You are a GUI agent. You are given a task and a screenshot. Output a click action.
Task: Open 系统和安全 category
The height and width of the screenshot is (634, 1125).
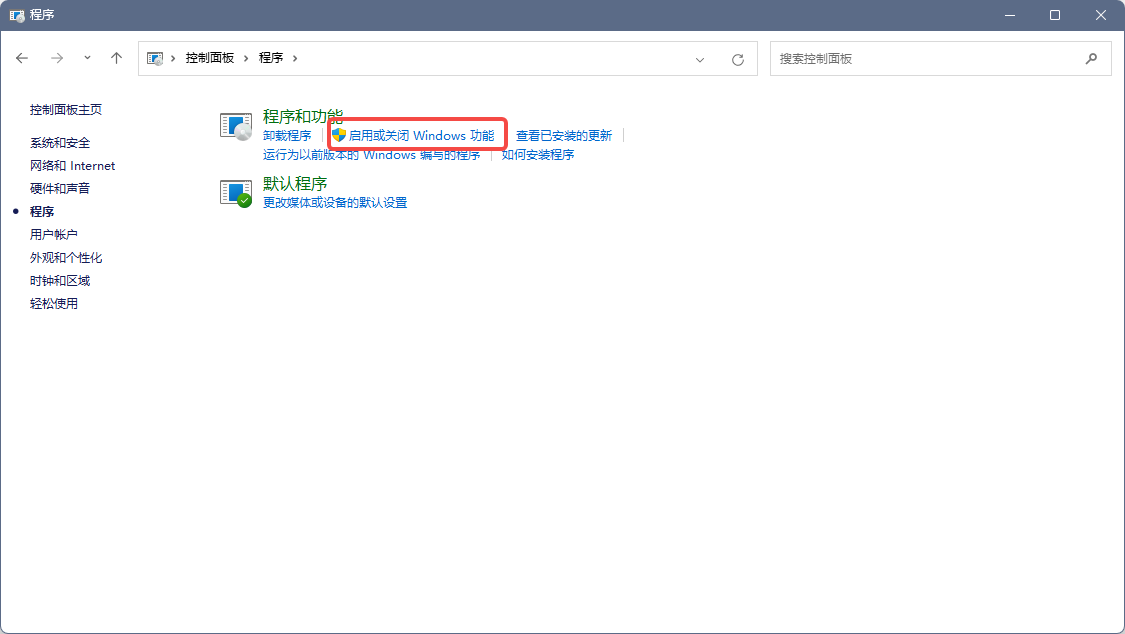60,143
